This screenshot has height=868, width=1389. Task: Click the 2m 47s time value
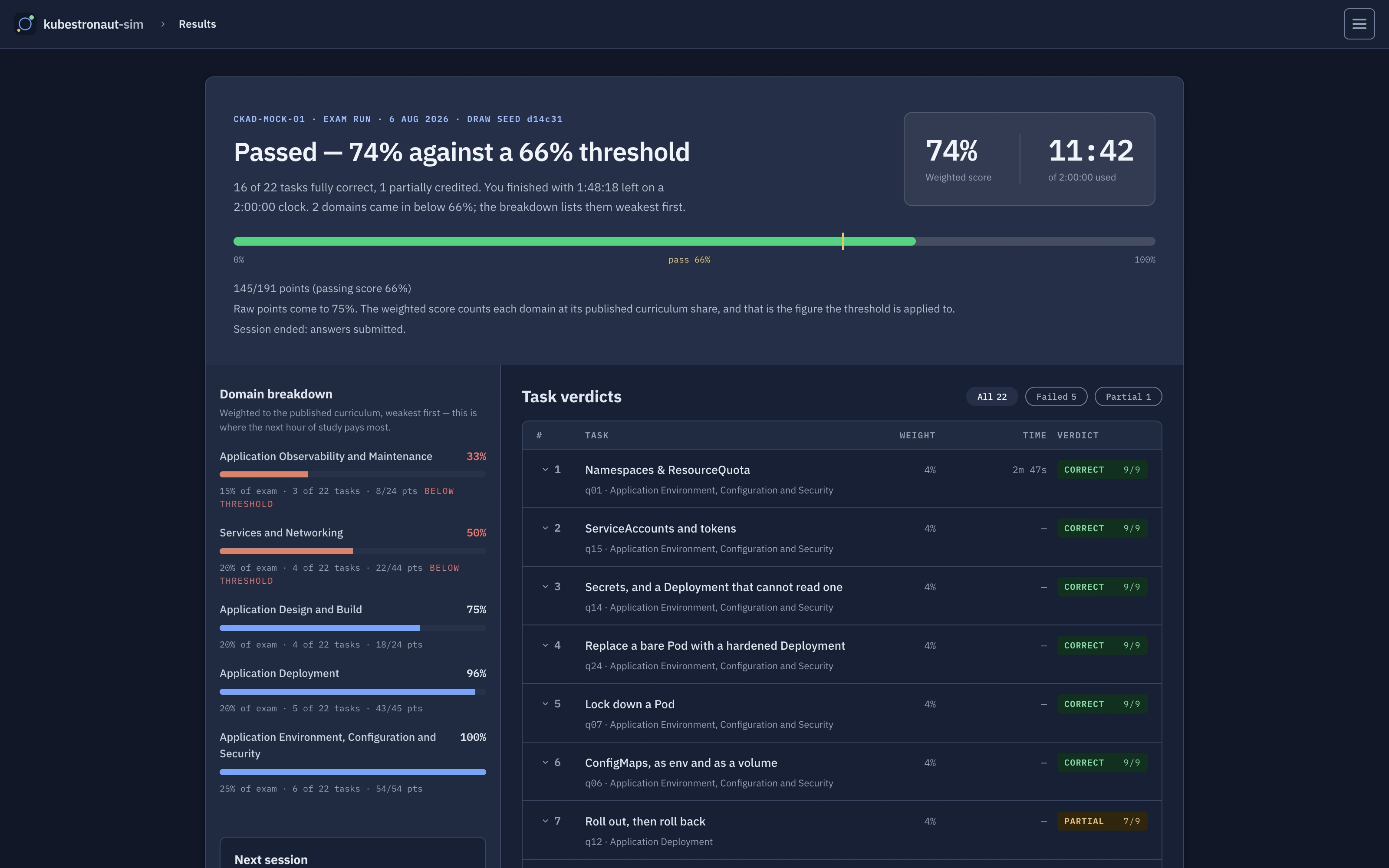click(1029, 470)
